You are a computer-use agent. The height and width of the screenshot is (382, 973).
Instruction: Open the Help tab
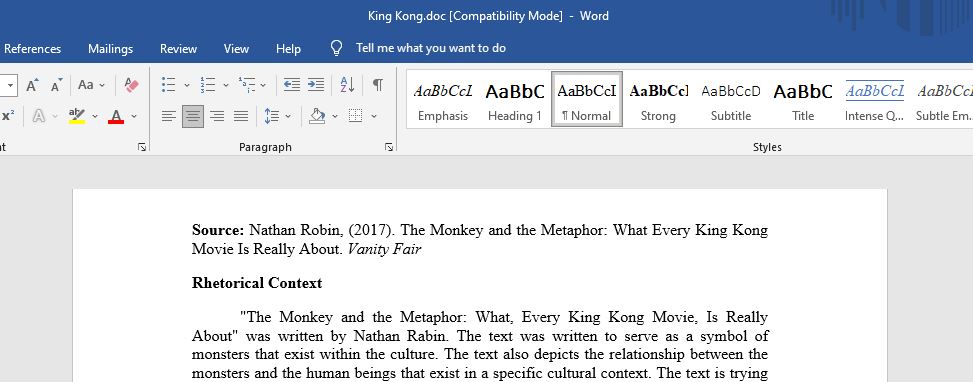289,48
